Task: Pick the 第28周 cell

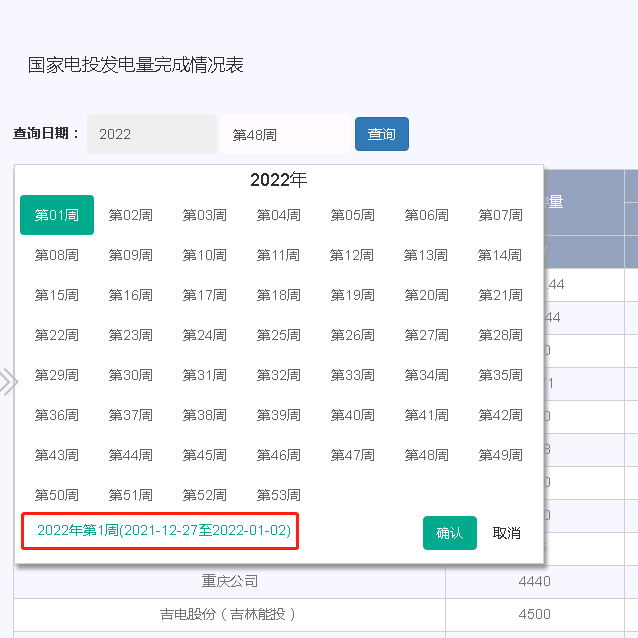Action: [x=501, y=335]
